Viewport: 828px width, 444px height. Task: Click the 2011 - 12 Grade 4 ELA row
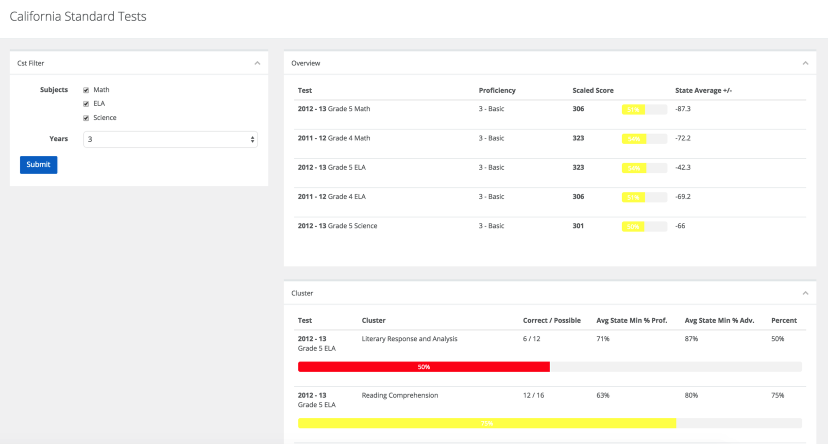point(550,202)
